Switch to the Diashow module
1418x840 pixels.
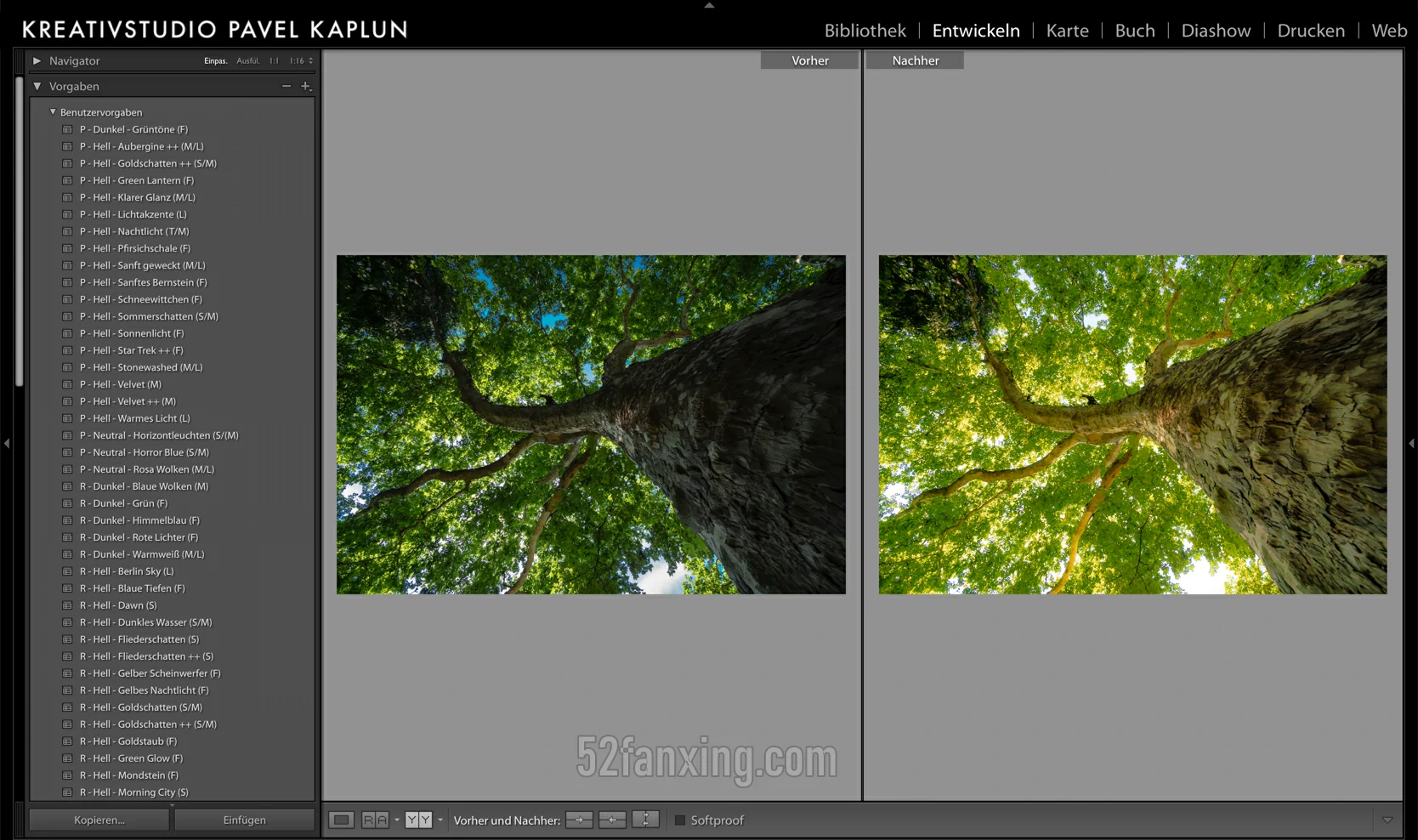pyautogui.click(x=1217, y=31)
